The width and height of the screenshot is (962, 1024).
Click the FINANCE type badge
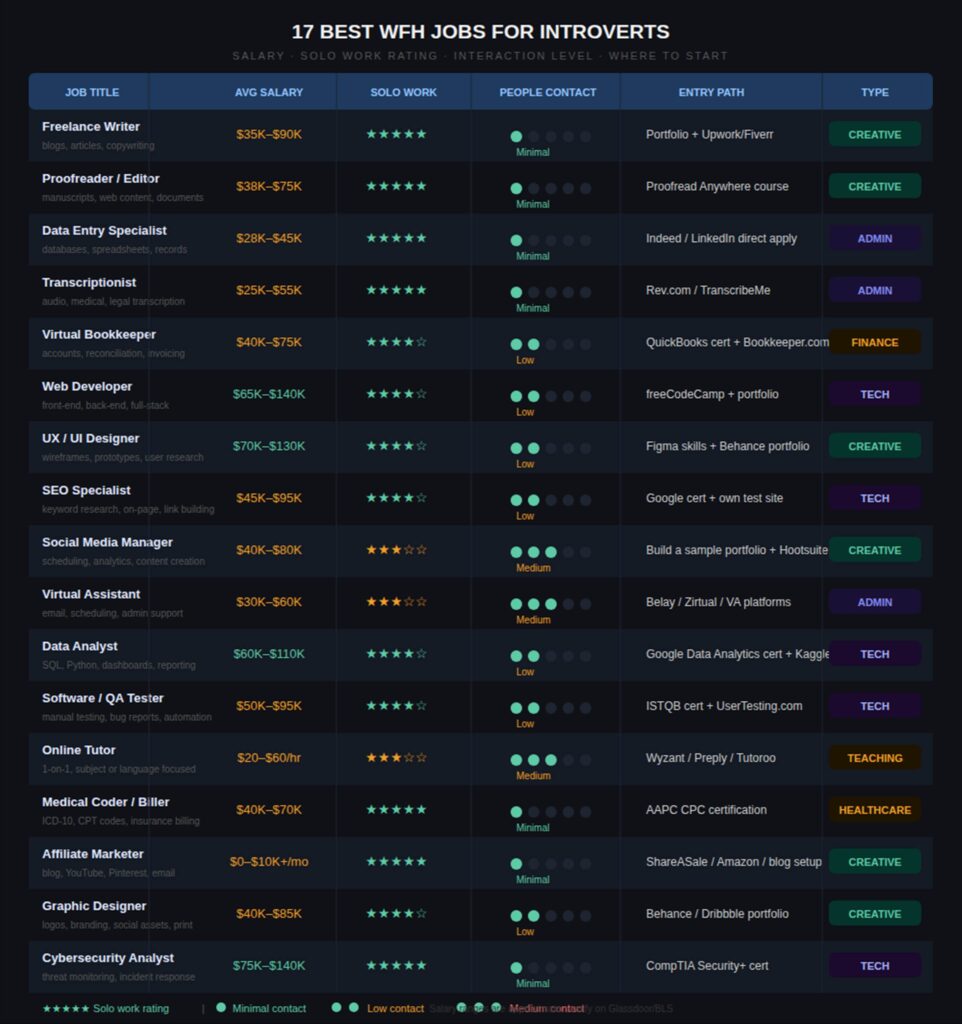(874, 342)
